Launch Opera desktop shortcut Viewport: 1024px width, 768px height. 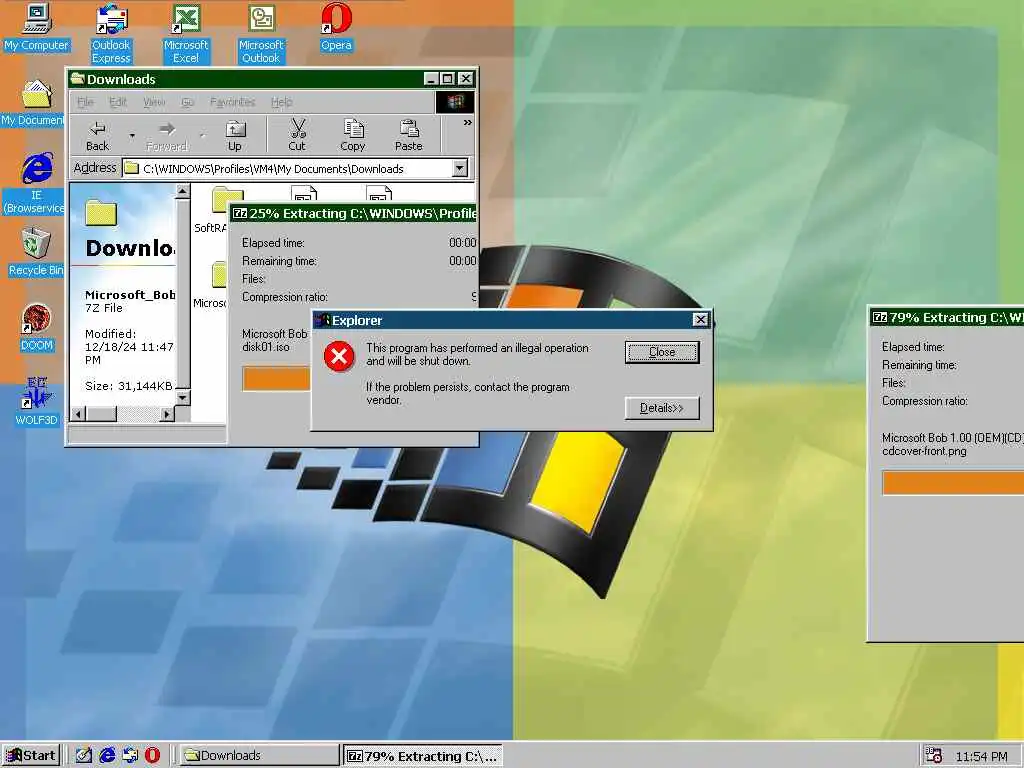(x=336, y=27)
